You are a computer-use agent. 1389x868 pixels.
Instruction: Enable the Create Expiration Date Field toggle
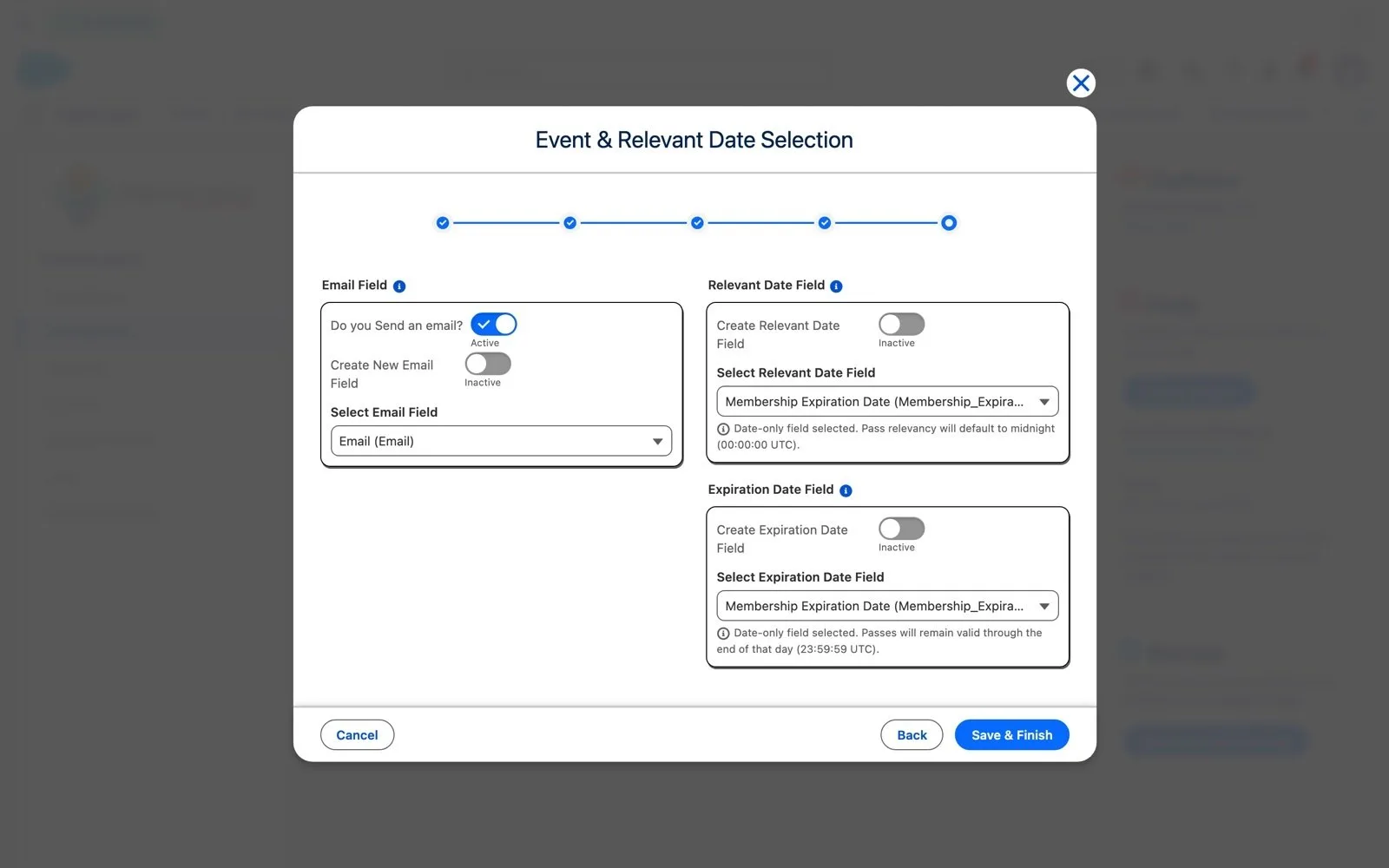click(x=902, y=529)
